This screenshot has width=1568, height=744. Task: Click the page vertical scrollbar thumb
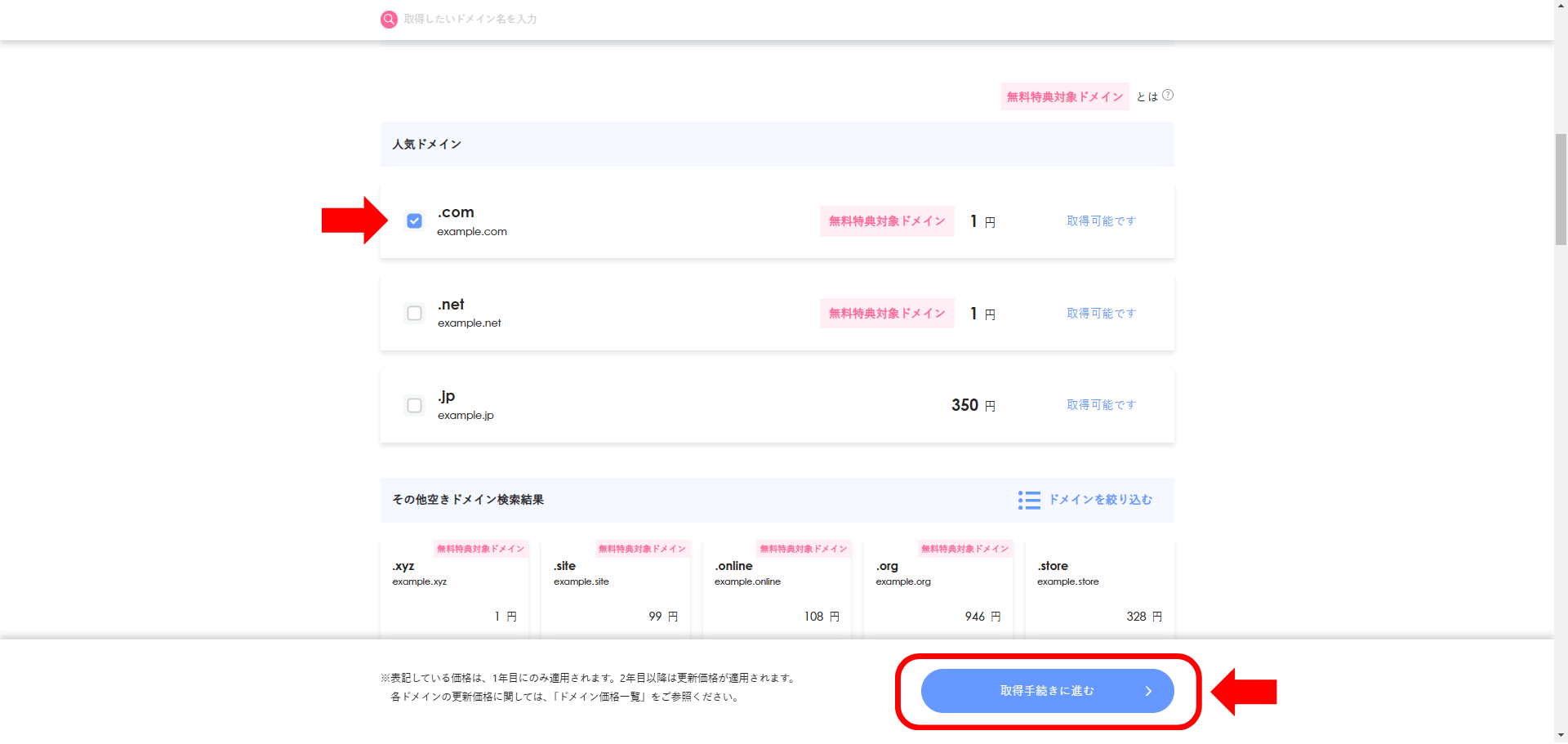click(x=1561, y=189)
